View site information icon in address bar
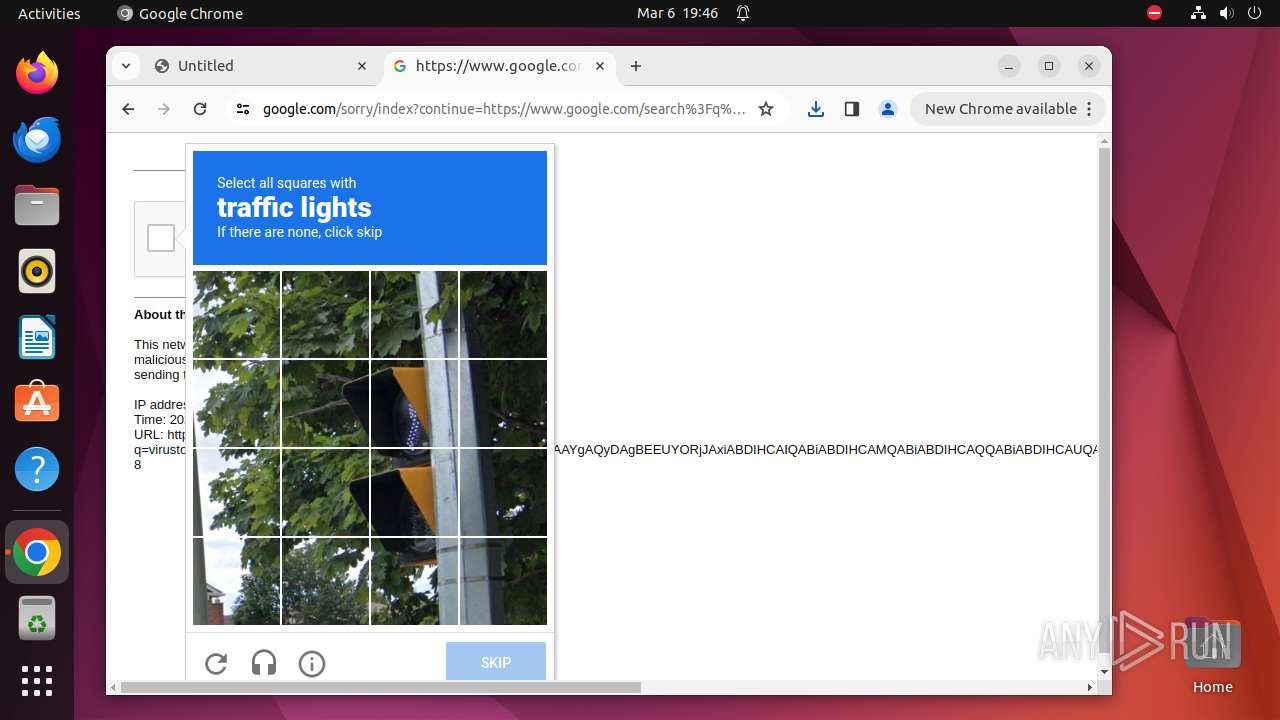 coord(243,109)
